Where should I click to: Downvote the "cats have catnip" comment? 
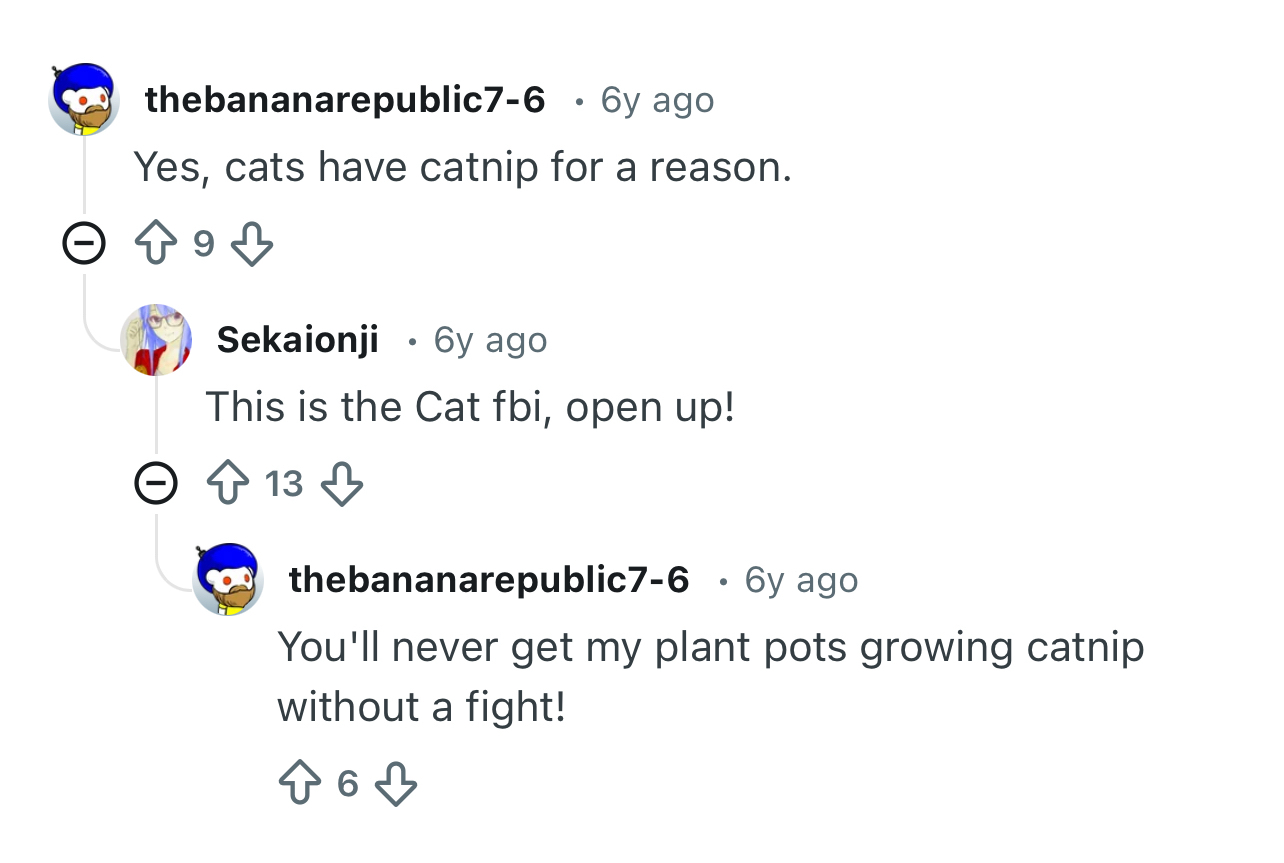(x=252, y=244)
